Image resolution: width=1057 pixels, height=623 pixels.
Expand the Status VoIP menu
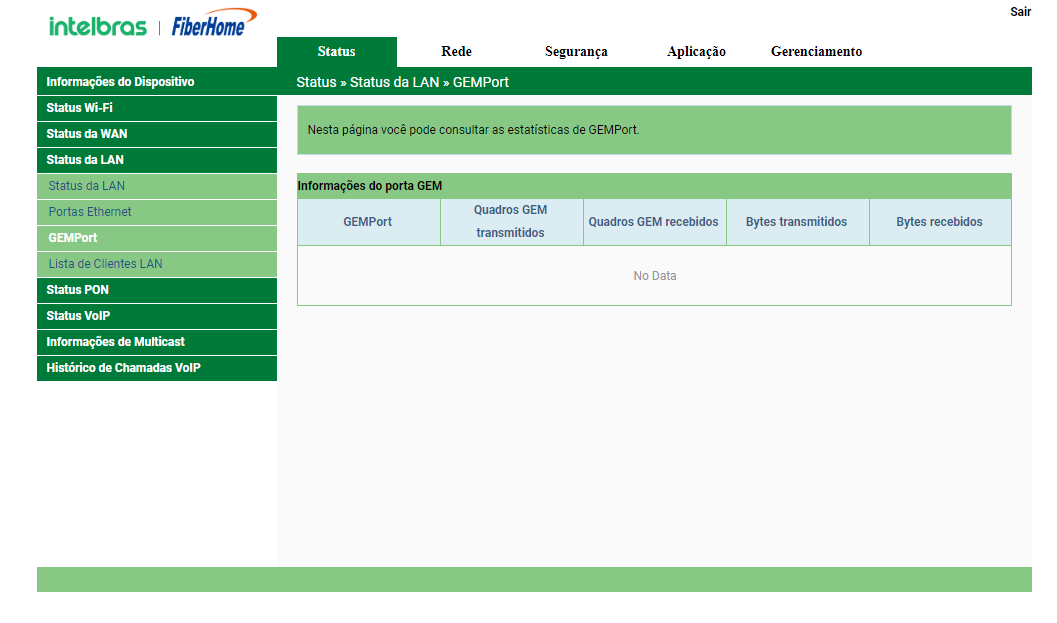(157, 316)
